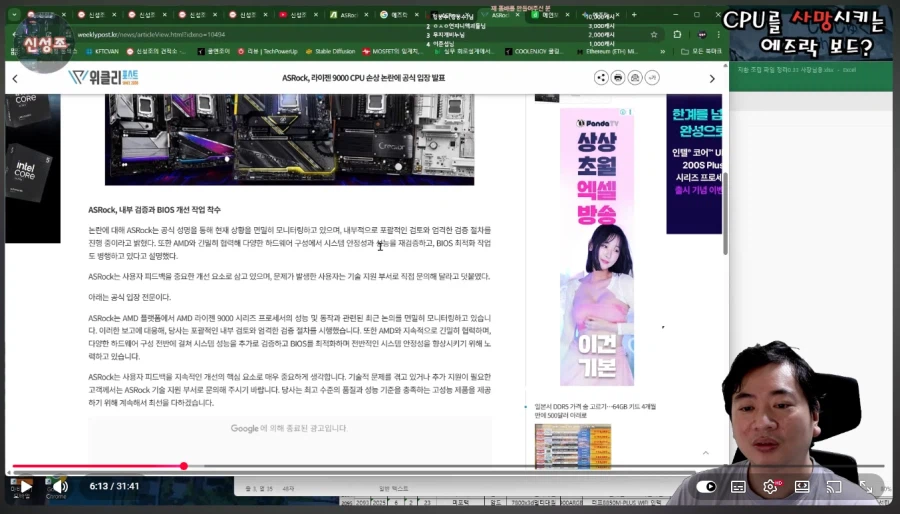Screen dimensions: 900x514
Task: Click the Excel window title 사장님용.xlsx
Action: (x=797, y=70)
